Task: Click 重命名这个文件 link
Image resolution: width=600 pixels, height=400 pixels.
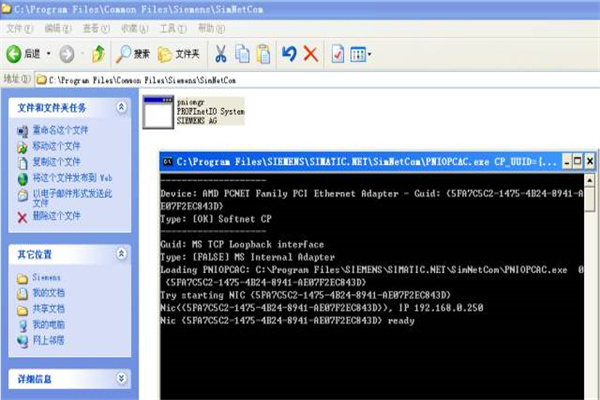Action: coord(60,130)
